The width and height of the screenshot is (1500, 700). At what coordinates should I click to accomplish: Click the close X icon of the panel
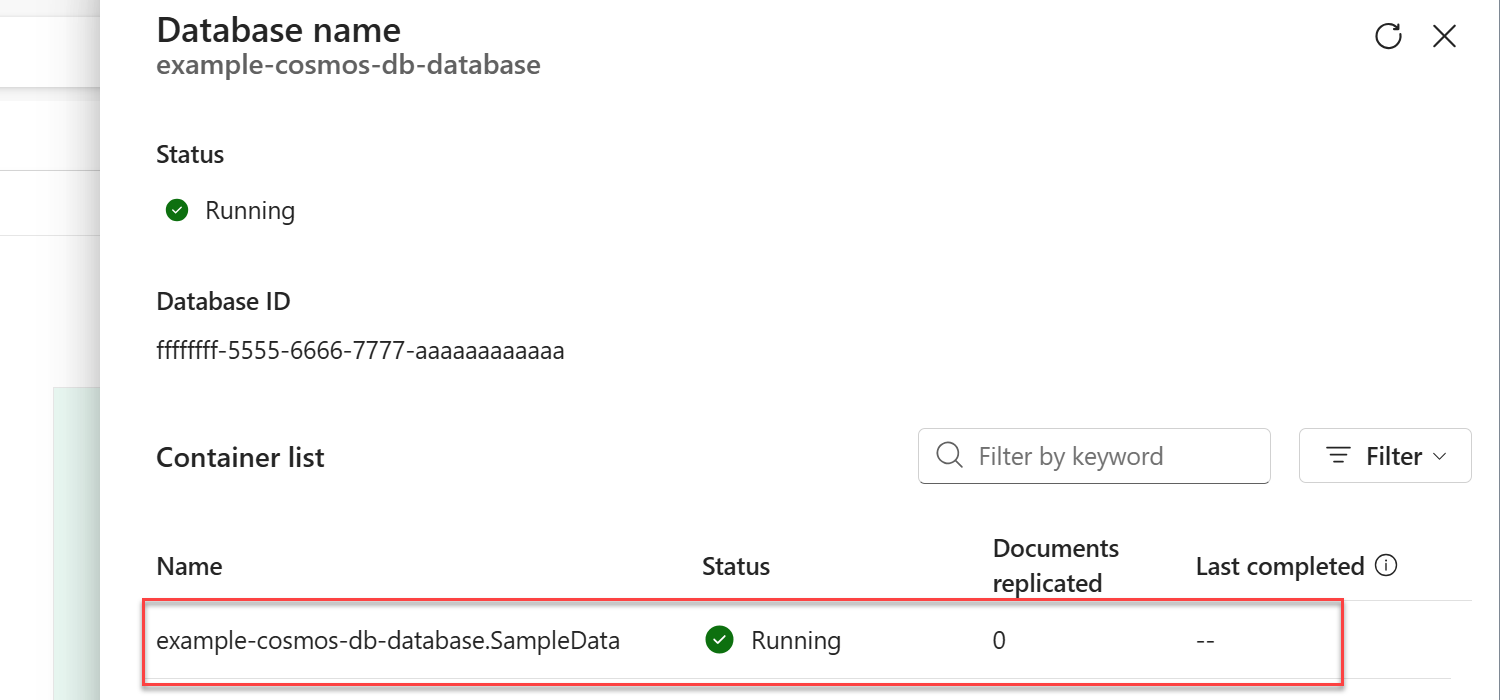[x=1445, y=36]
